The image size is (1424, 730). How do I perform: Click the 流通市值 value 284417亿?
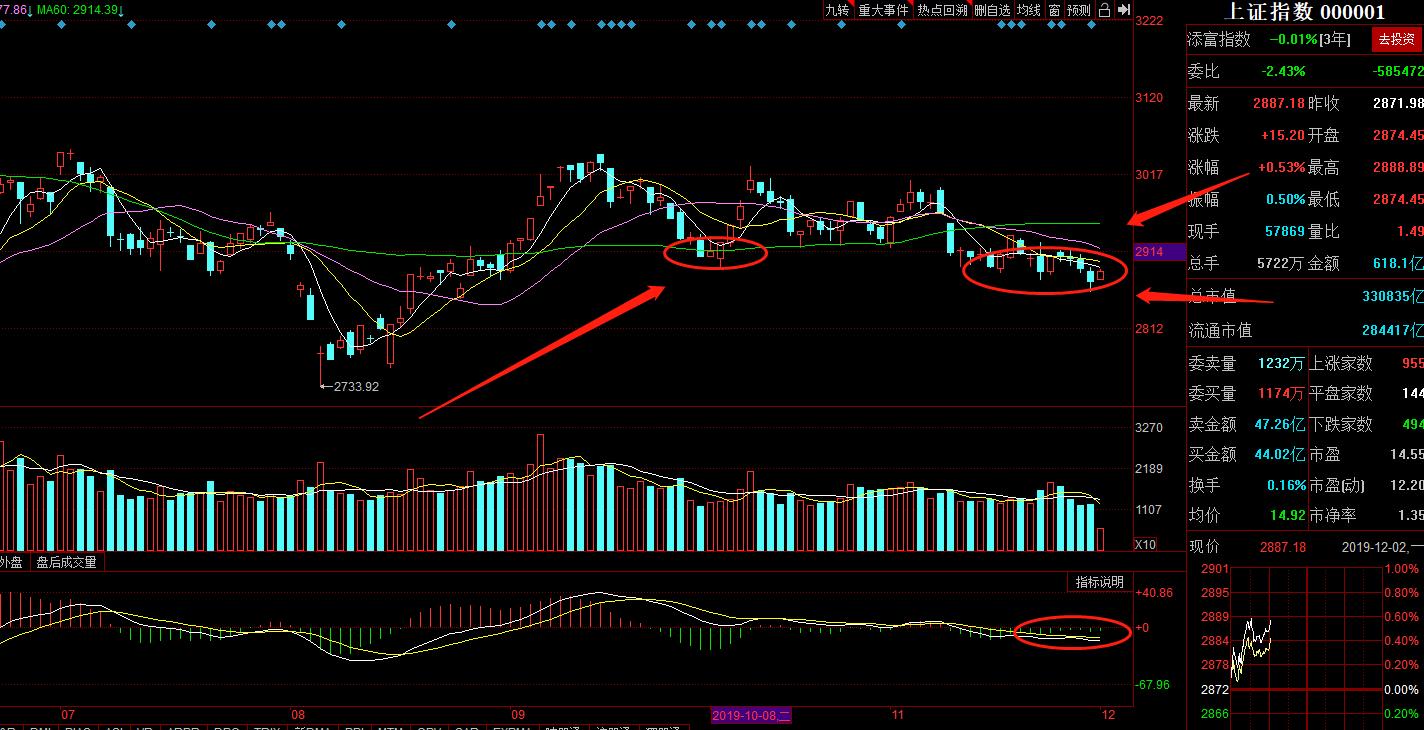click(x=1392, y=329)
